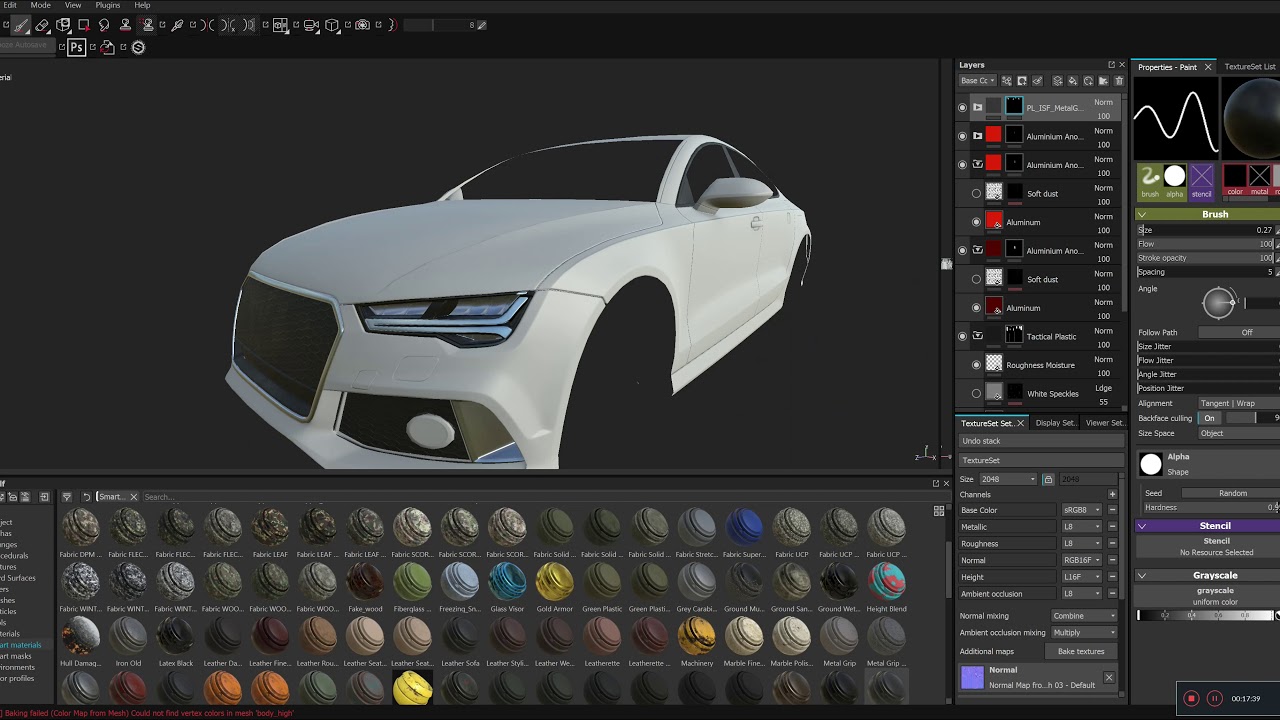Open Ambient occlusion mixing Multiply dropdown
This screenshot has width=1280, height=720.
coord(1084,632)
